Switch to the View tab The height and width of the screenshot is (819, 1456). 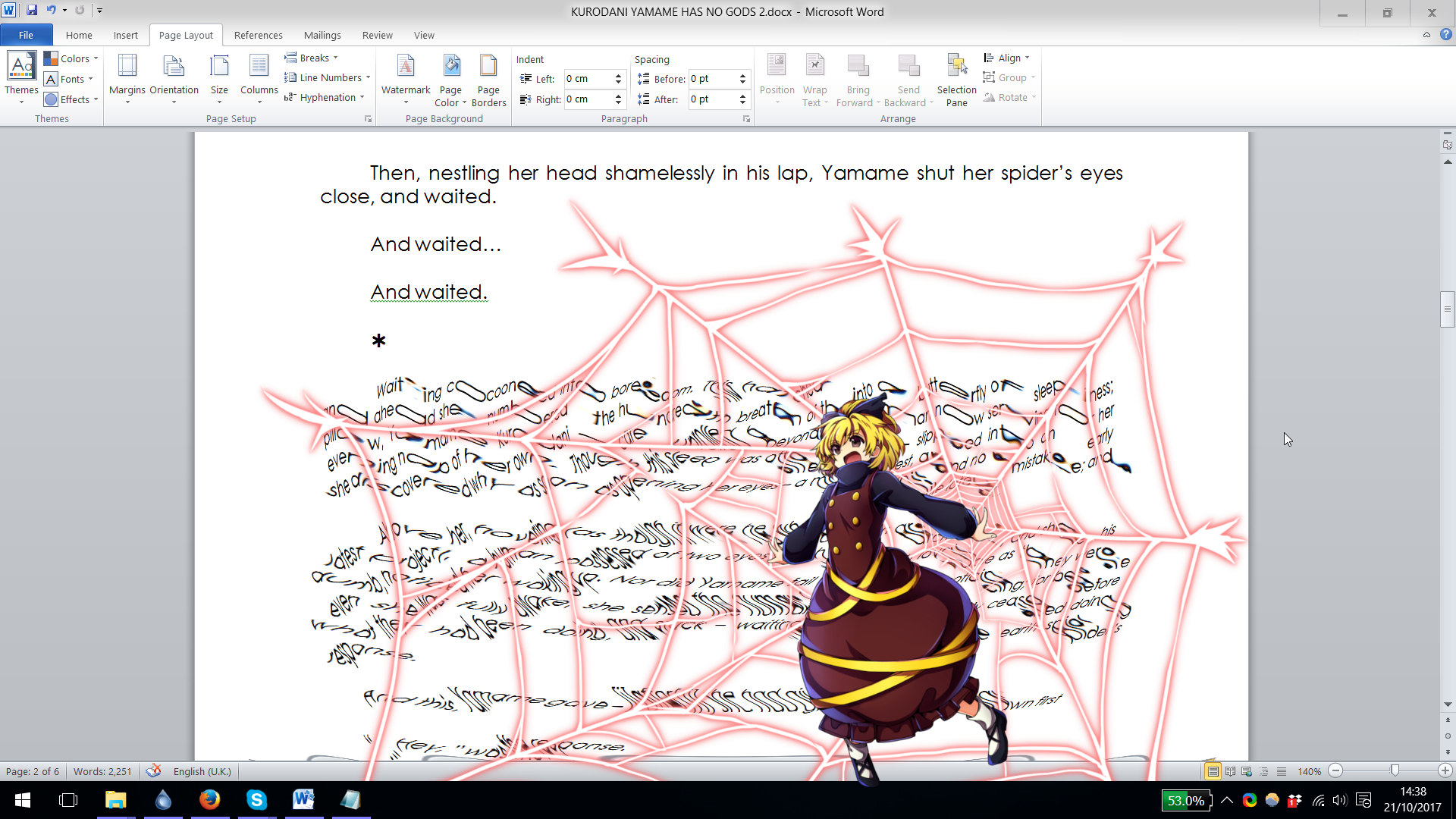tap(424, 35)
